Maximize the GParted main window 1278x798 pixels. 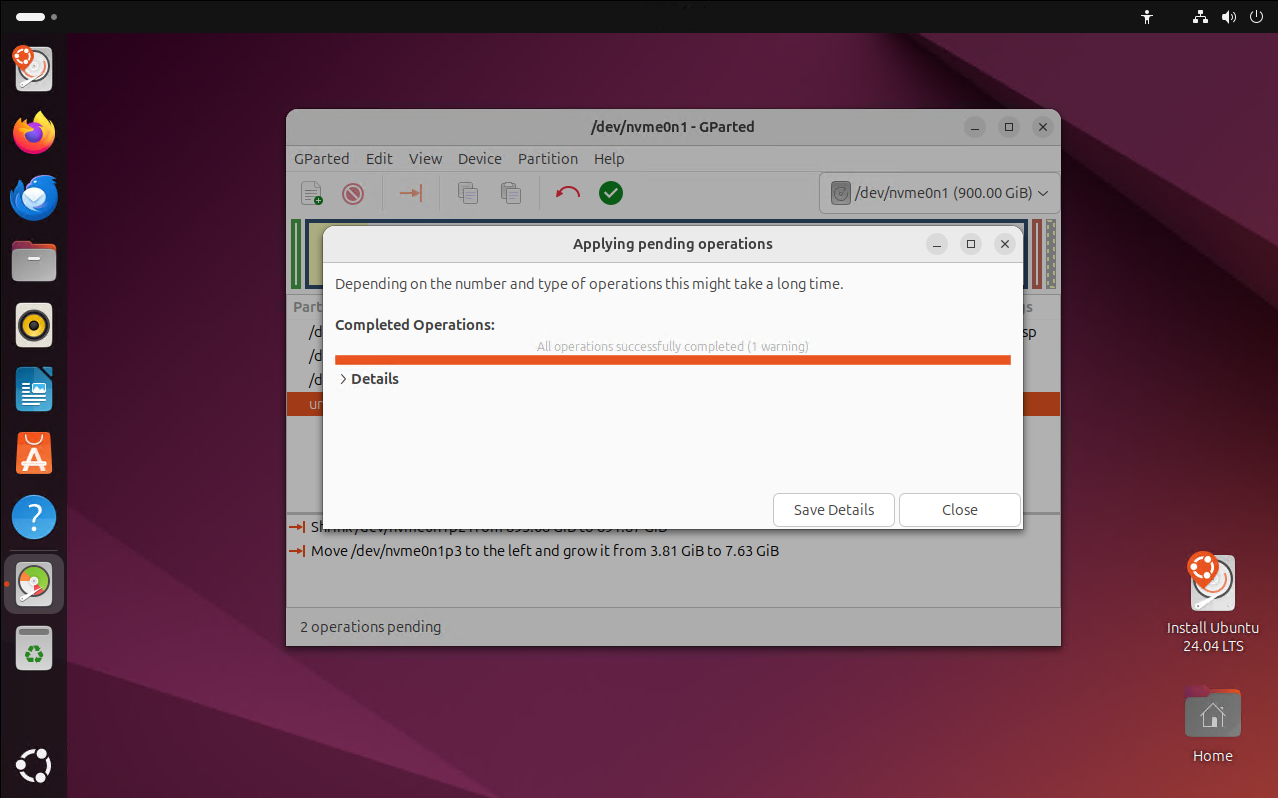pos(1009,127)
